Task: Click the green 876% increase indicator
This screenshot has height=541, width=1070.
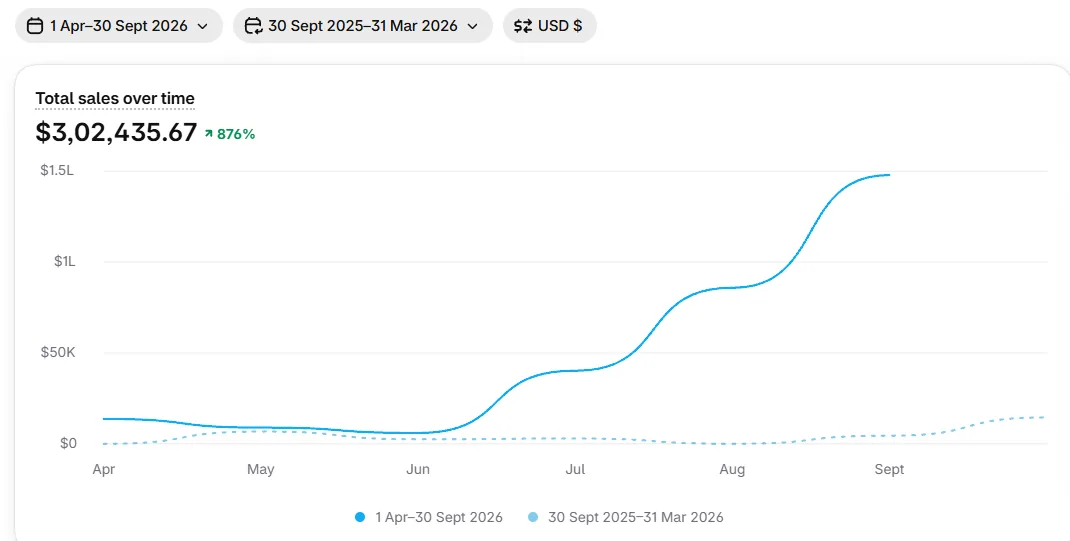Action: [230, 134]
